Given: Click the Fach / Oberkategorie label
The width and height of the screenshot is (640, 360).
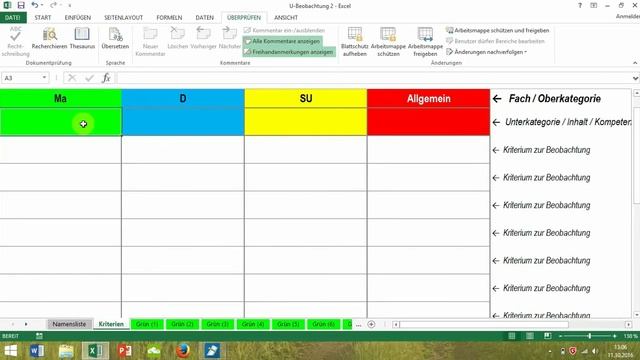Looking at the screenshot, I should (x=555, y=98).
